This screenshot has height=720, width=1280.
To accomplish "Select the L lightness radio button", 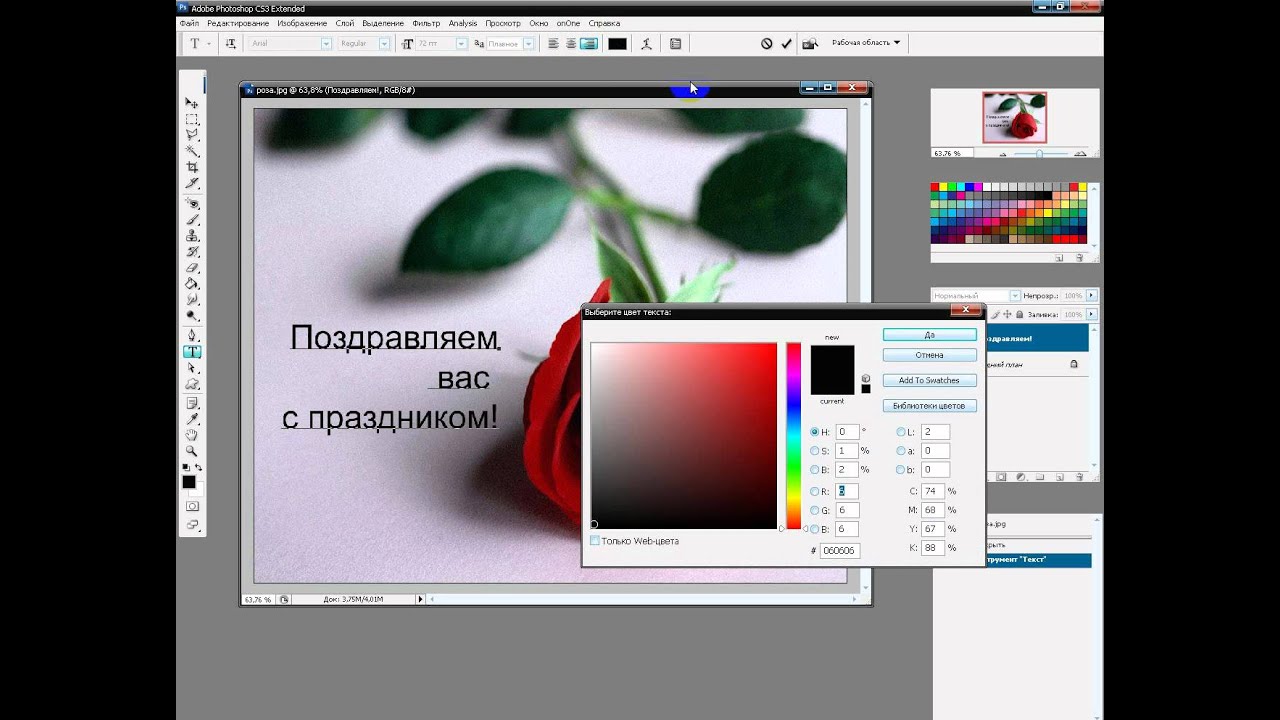I will (901, 432).
